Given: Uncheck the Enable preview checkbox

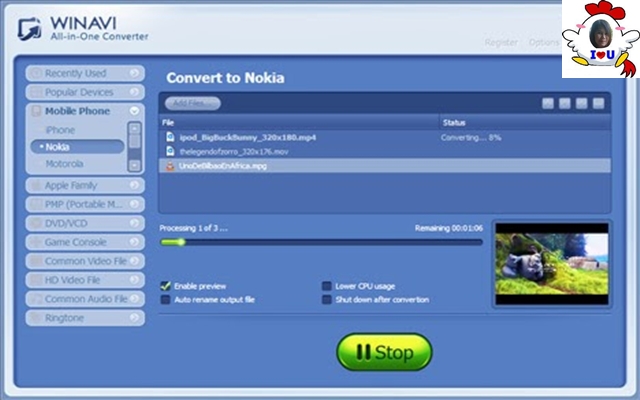Looking at the screenshot, I should coord(165,286).
